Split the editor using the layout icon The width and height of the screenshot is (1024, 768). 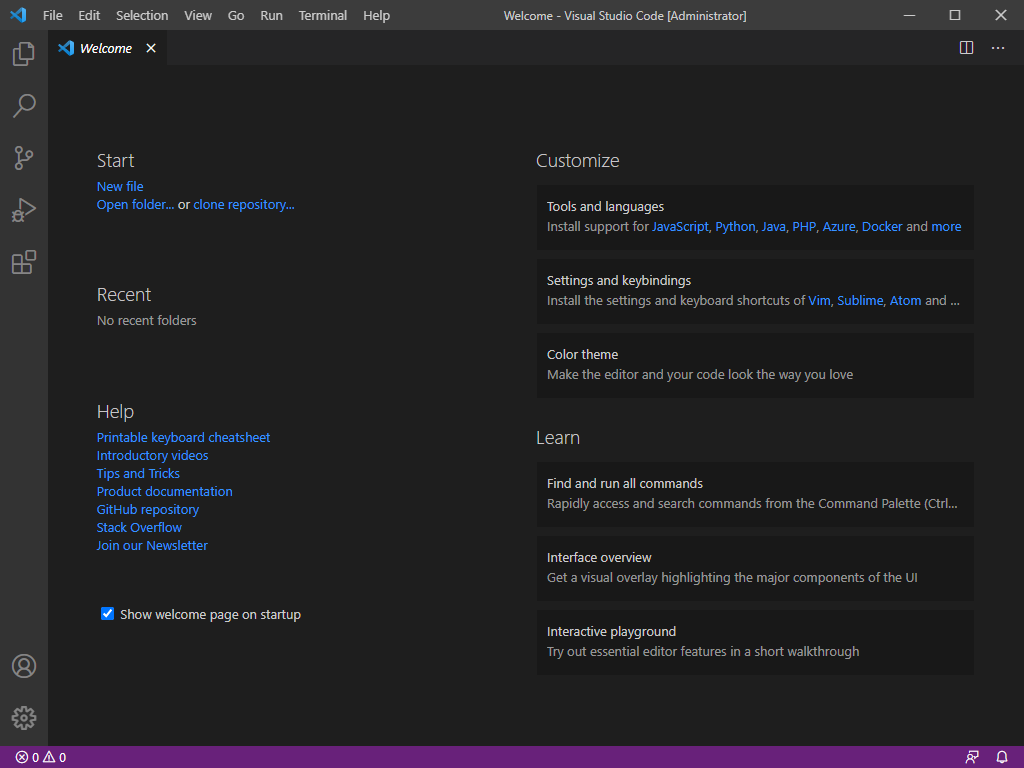click(966, 47)
